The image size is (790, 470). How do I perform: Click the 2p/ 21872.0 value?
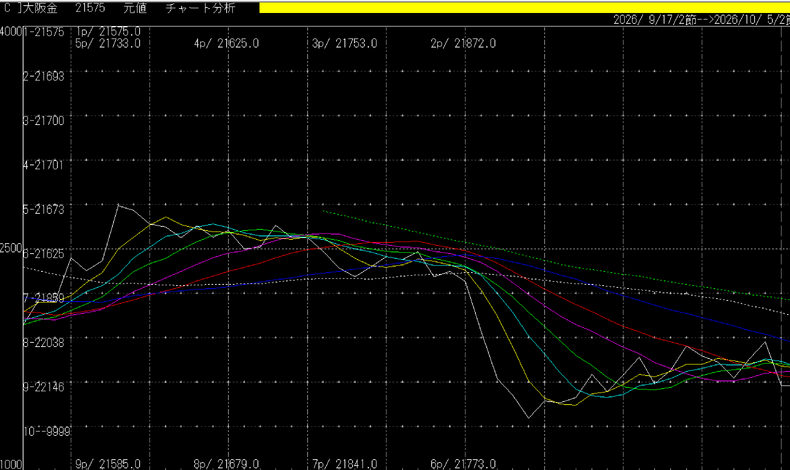click(463, 43)
